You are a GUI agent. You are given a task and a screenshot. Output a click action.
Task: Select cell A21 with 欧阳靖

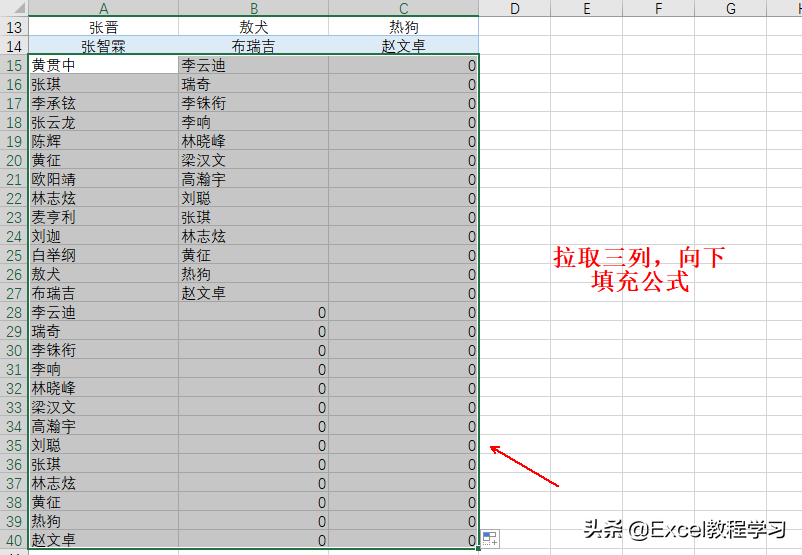coord(103,179)
